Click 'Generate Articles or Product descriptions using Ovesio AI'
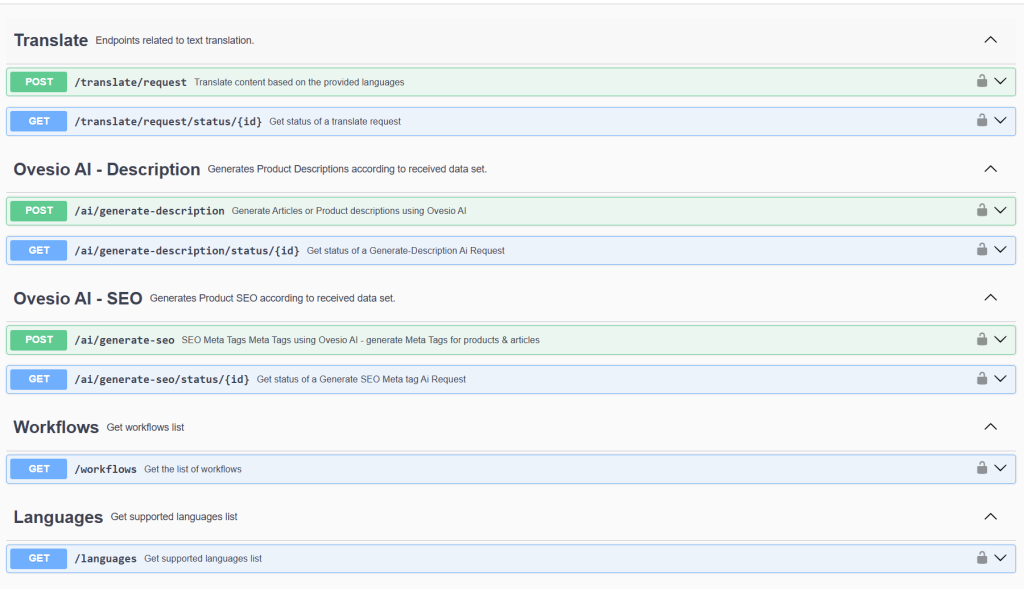The width and height of the screenshot is (1024, 589). click(349, 211)
